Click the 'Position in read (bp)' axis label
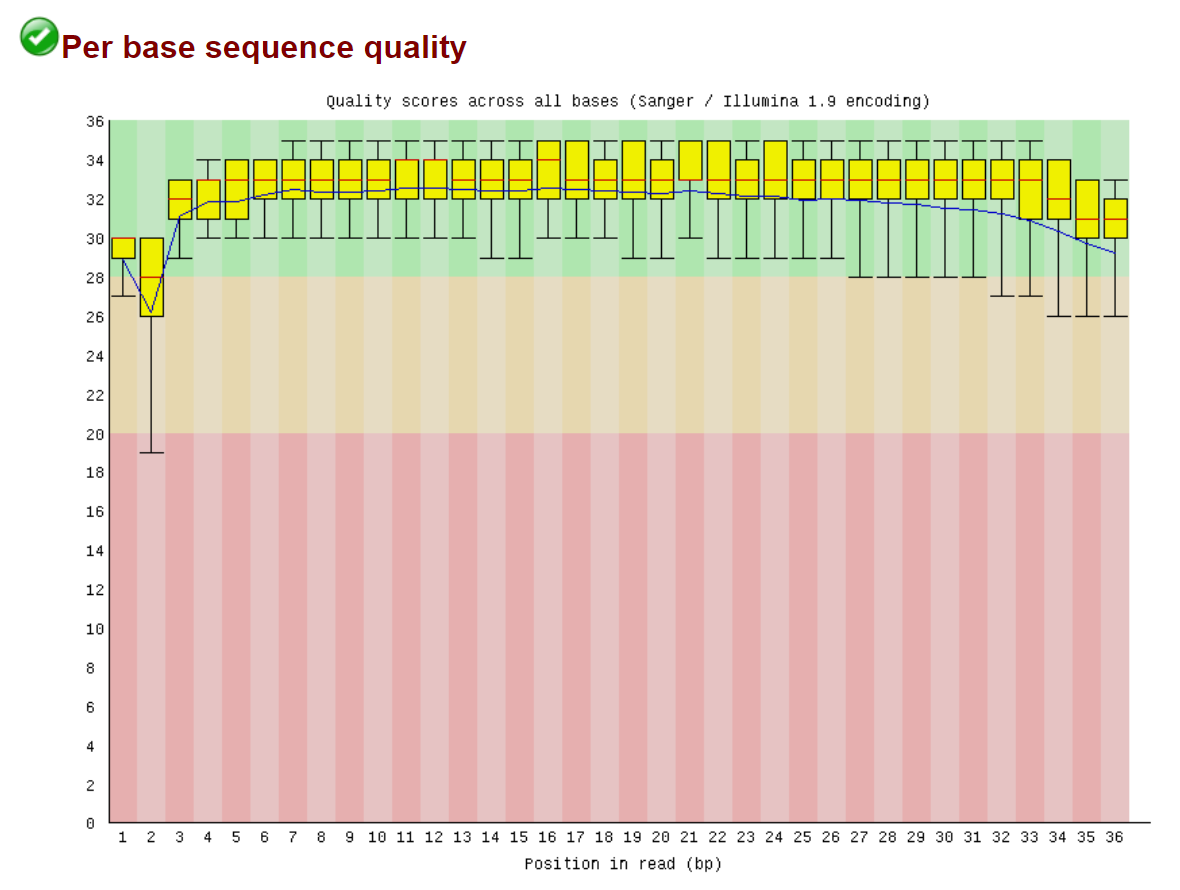Viewport: 1180px width, 890px height. 623,864
